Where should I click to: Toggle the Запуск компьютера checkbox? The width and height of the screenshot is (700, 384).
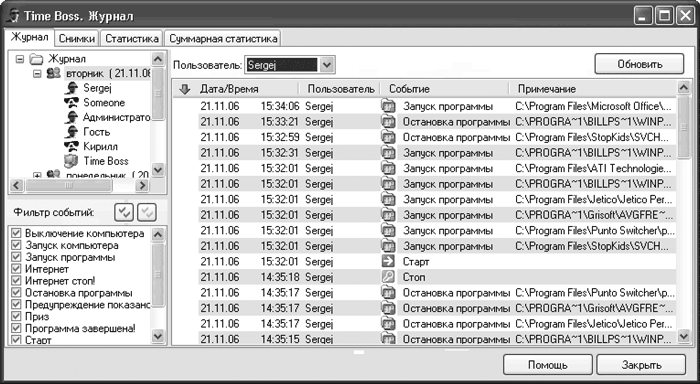[x=16, y=245]
